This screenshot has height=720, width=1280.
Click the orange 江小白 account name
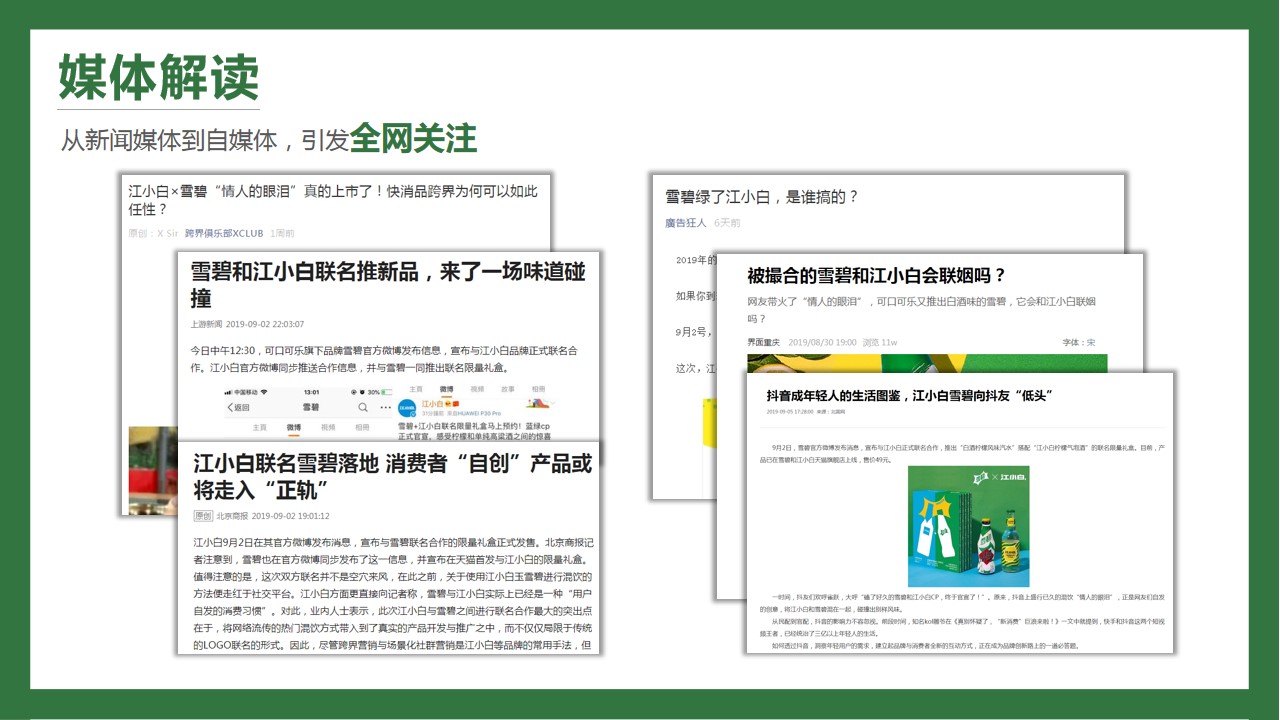tap(433, 404)
